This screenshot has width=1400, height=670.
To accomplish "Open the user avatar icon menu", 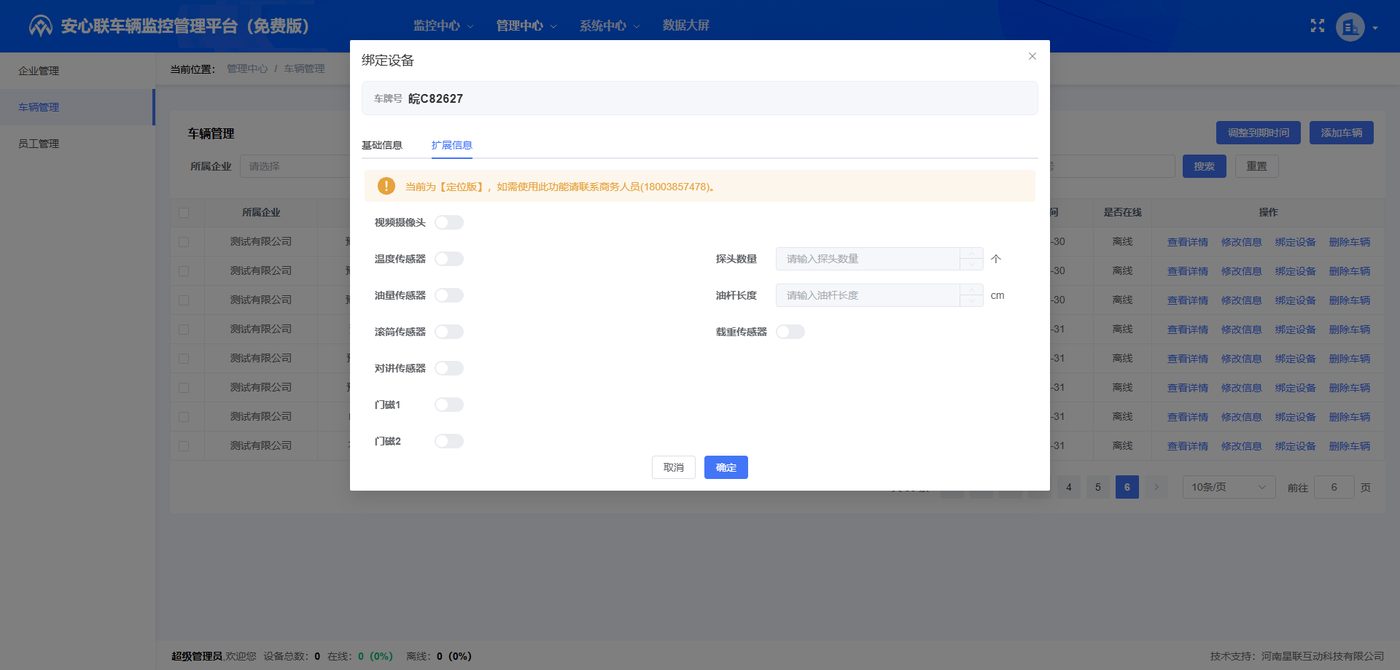I will [1350, 27].
